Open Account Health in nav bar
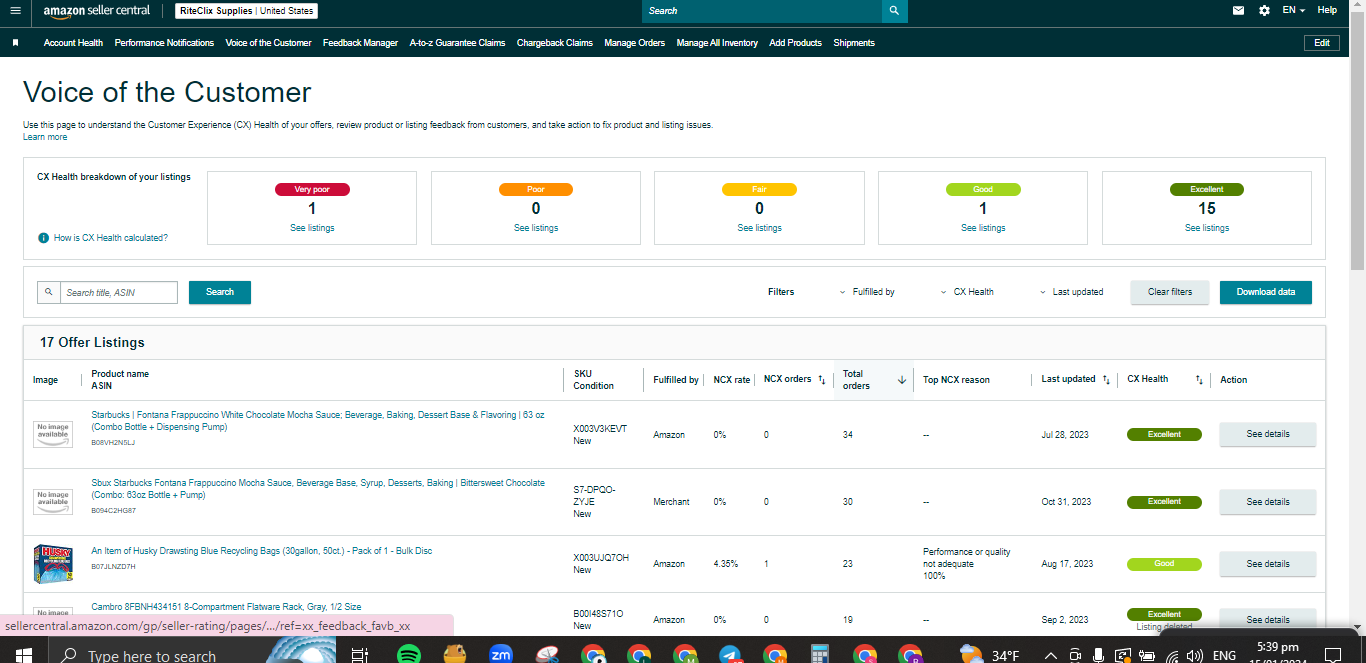 [73, 43]
